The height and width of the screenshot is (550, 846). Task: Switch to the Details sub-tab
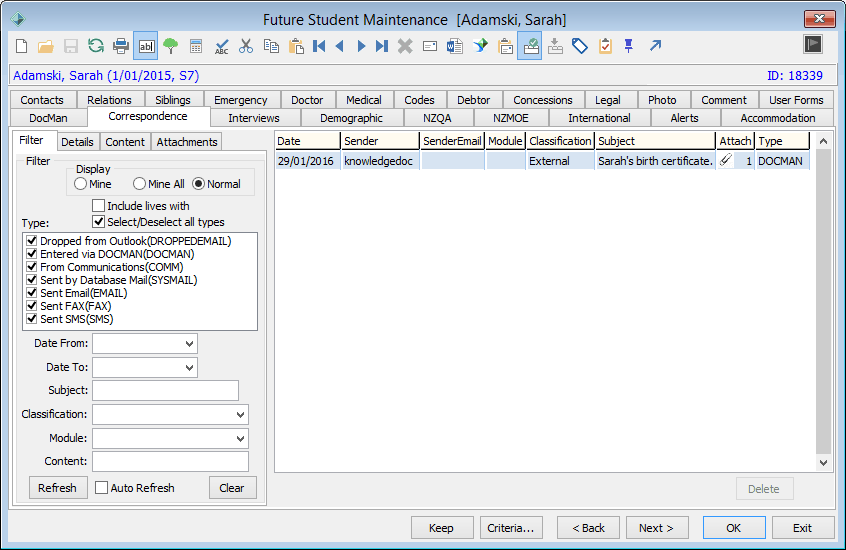(77, 142)
